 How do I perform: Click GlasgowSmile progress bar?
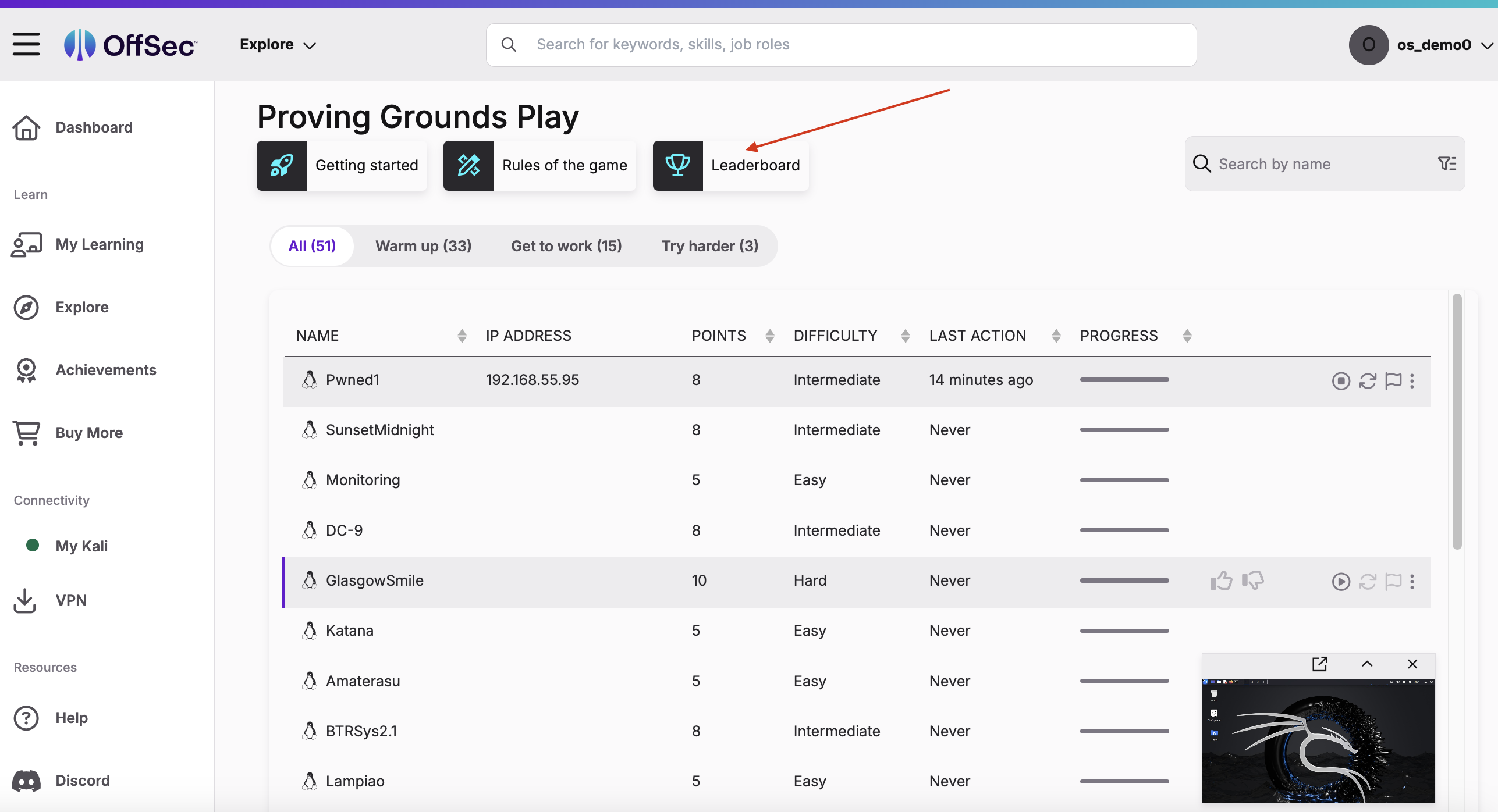(1124, 580)
